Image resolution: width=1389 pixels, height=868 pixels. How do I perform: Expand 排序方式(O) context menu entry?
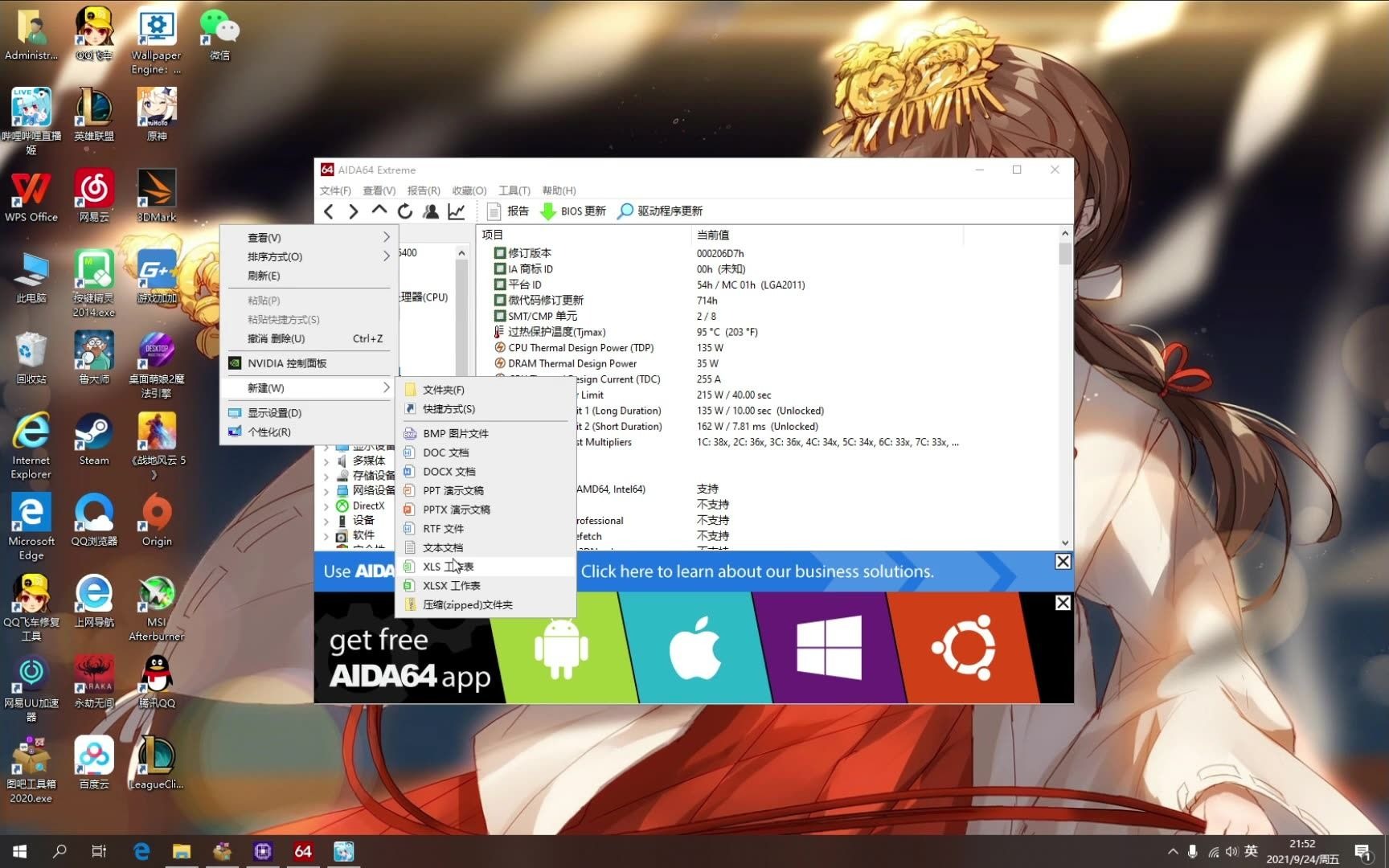pos(309,257)
